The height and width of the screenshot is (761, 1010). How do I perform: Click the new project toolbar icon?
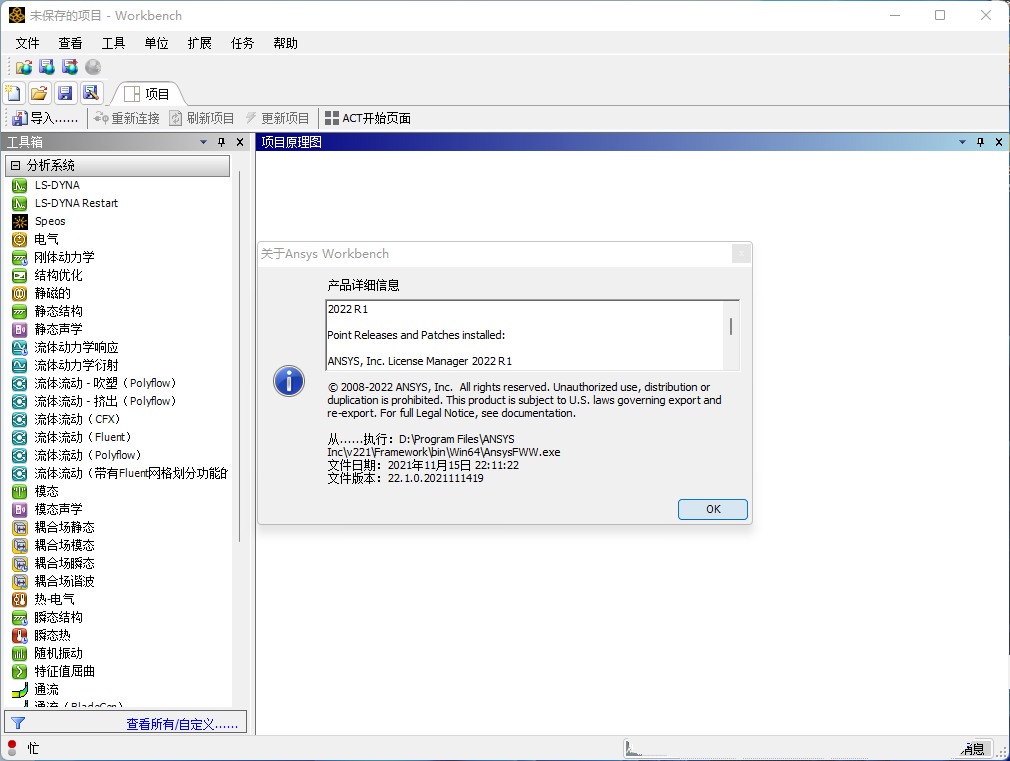14,93
